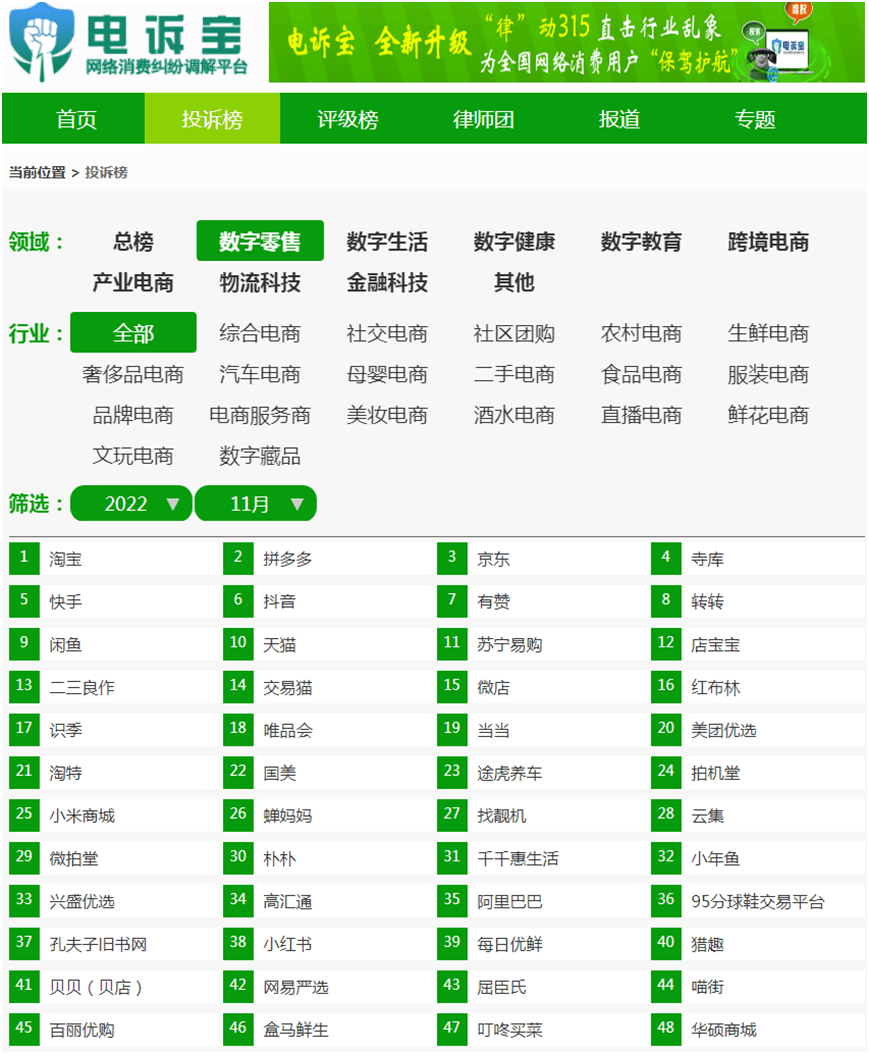Select the 物流科技 field filter

(x=260, y=282)
